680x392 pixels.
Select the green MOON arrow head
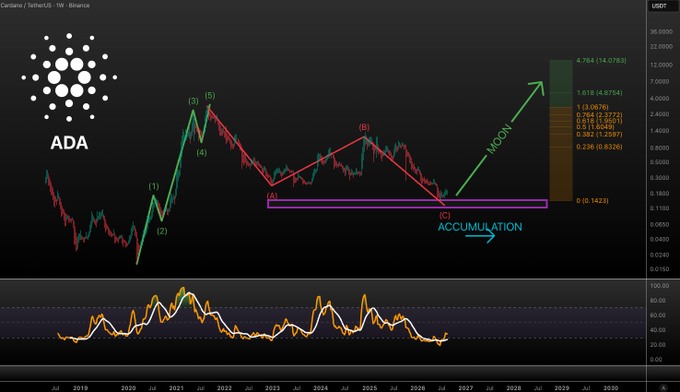click(x=537, y=87)
